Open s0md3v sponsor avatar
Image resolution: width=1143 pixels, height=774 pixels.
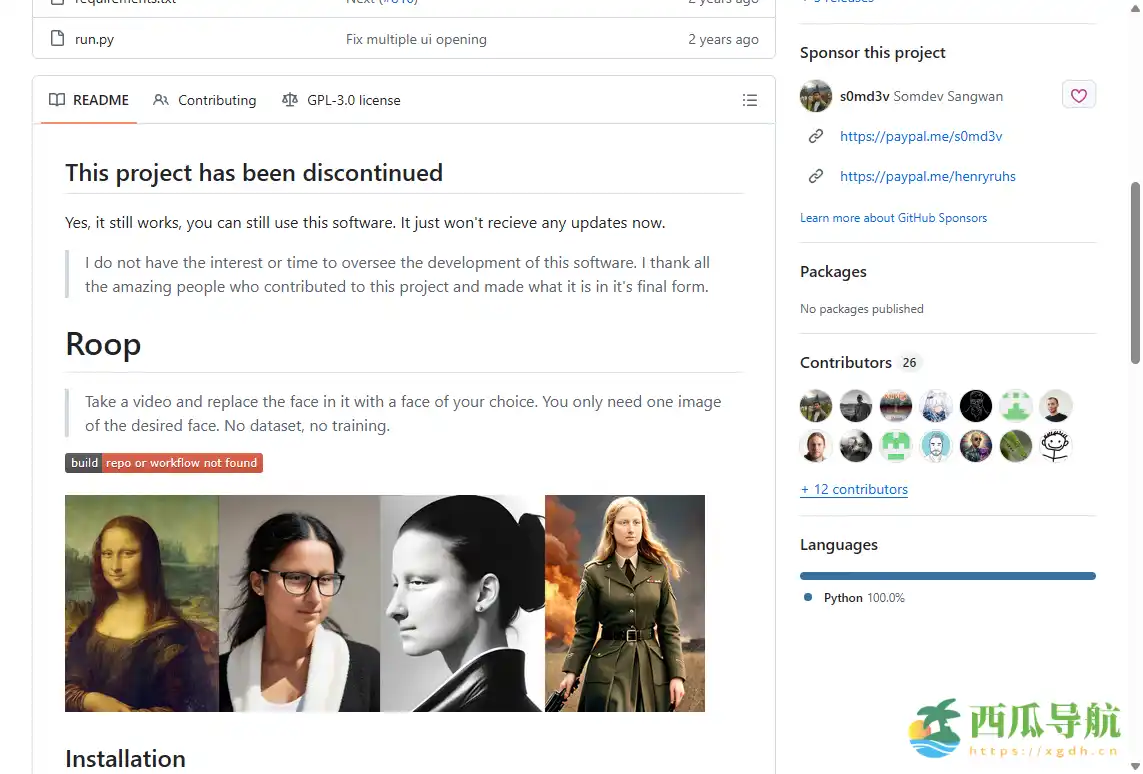pyautogui.click(x=816, y=96)
